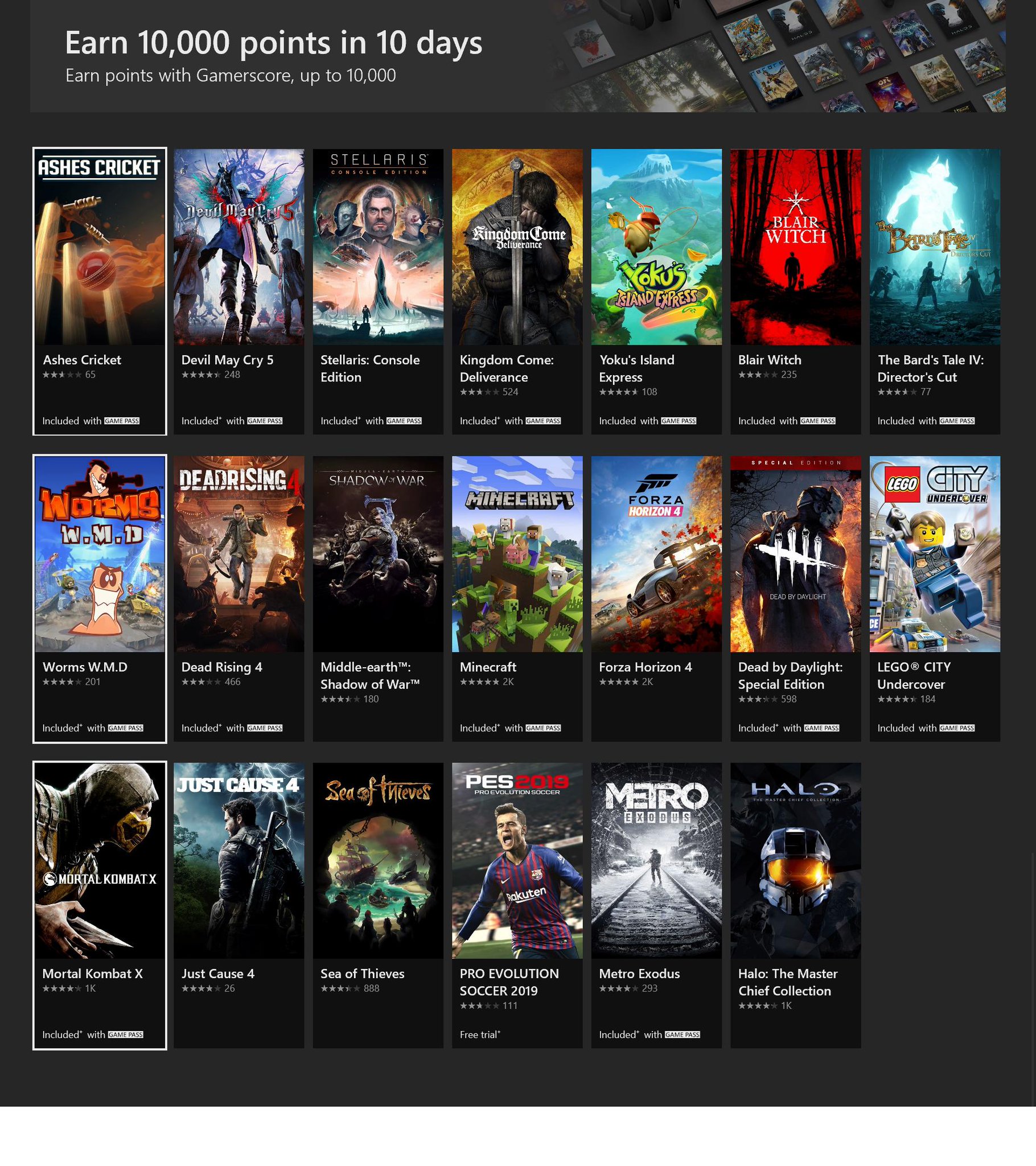Image resolution: width=1036 pixels, height=1166 pixels.
Task: Click the Yoku's Island Express cover art
Action: click(x=657, y=247)
